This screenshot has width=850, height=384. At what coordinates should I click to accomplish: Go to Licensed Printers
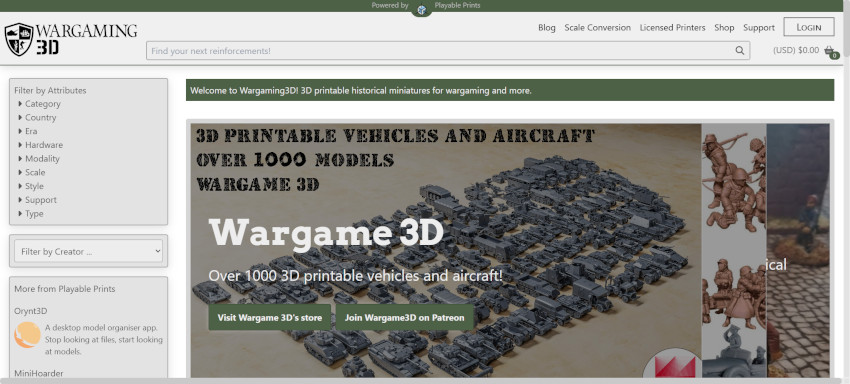(672, 28)
